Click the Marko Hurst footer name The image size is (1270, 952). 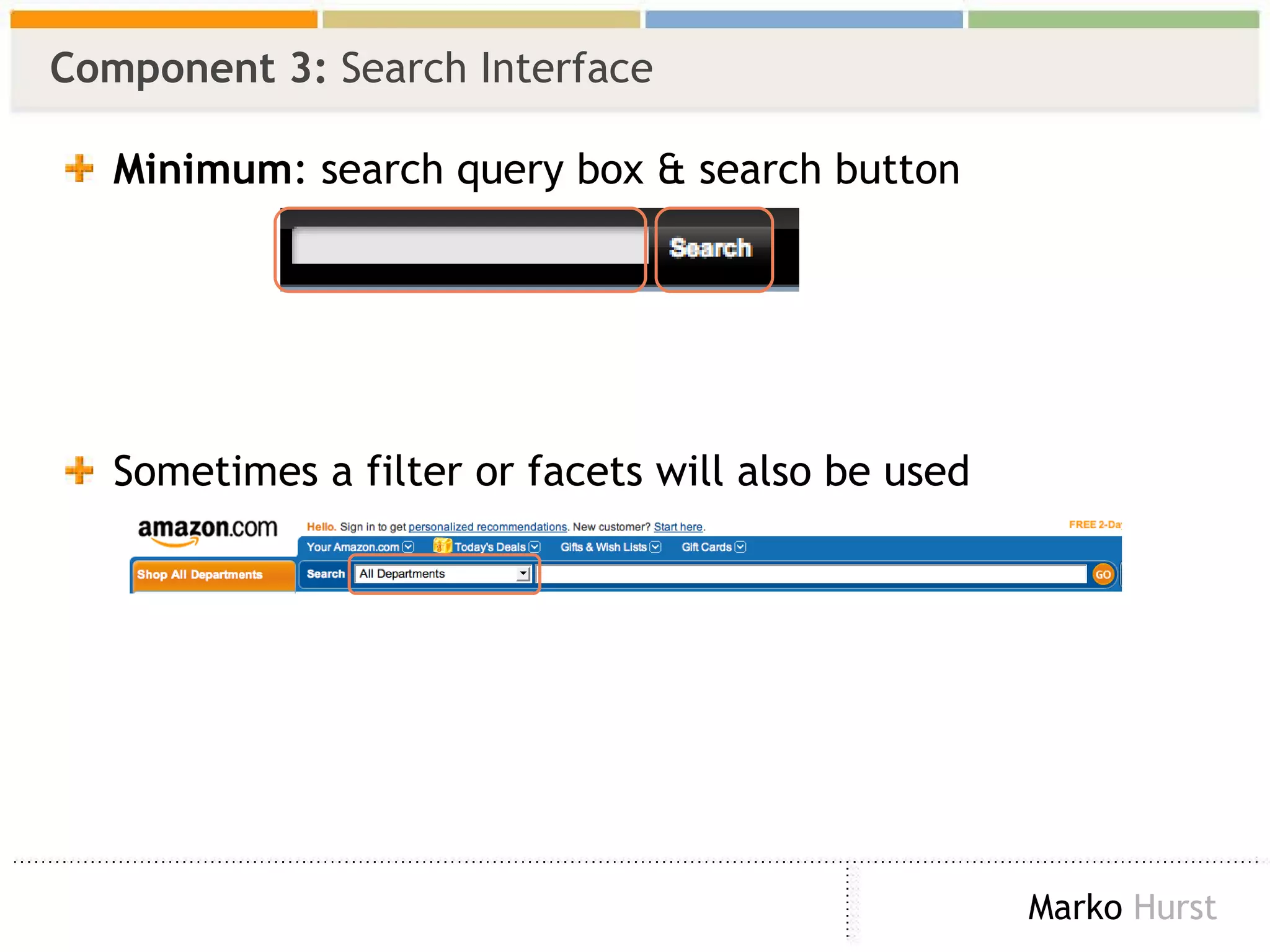pyautogui.click(x=1122, y=907)
